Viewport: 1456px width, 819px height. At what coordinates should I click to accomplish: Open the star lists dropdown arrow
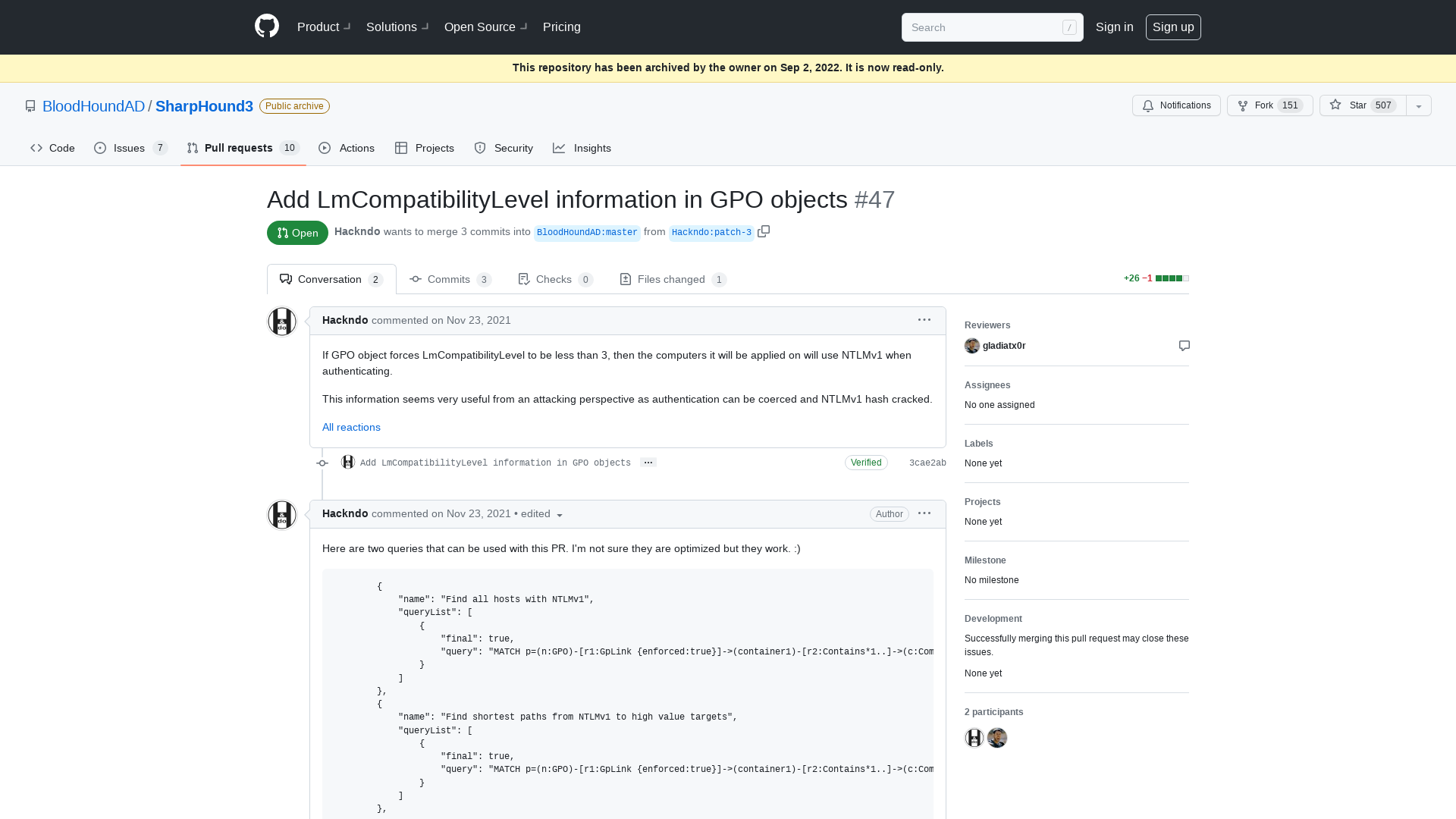[1419, 105]
